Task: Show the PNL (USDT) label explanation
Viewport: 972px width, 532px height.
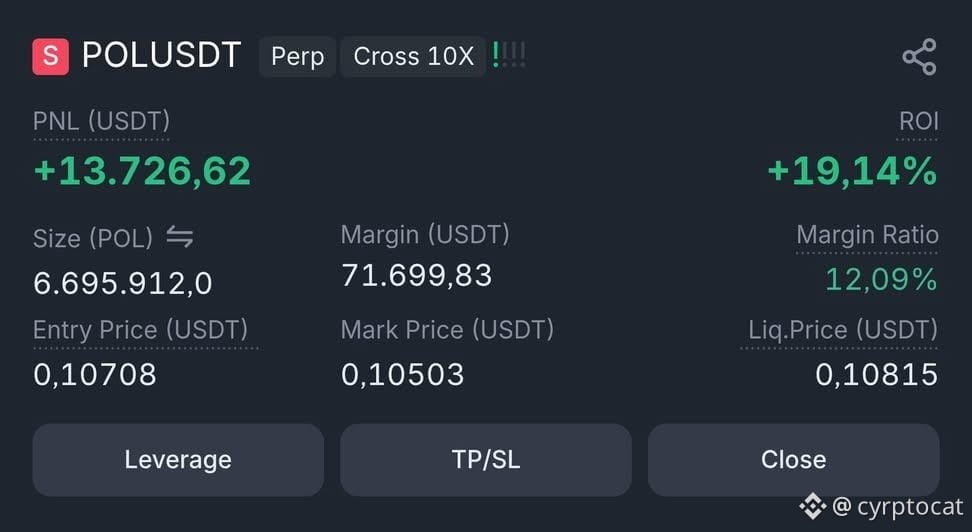Action: pyautogui.click(x=101, y=122)
